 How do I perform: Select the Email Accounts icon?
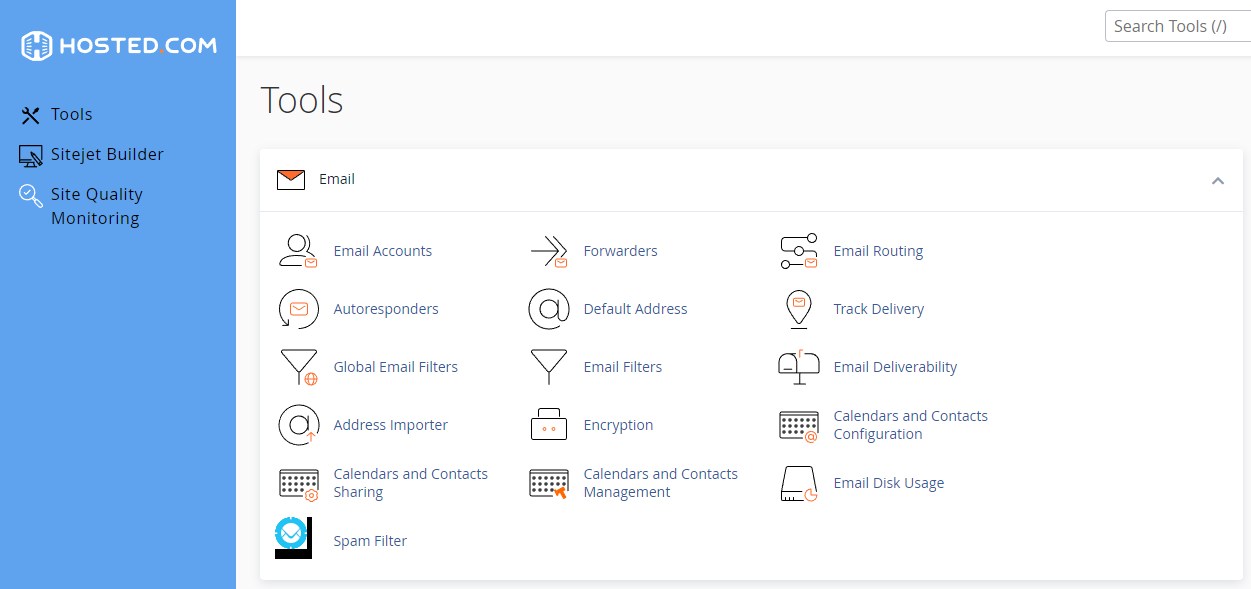298,251
